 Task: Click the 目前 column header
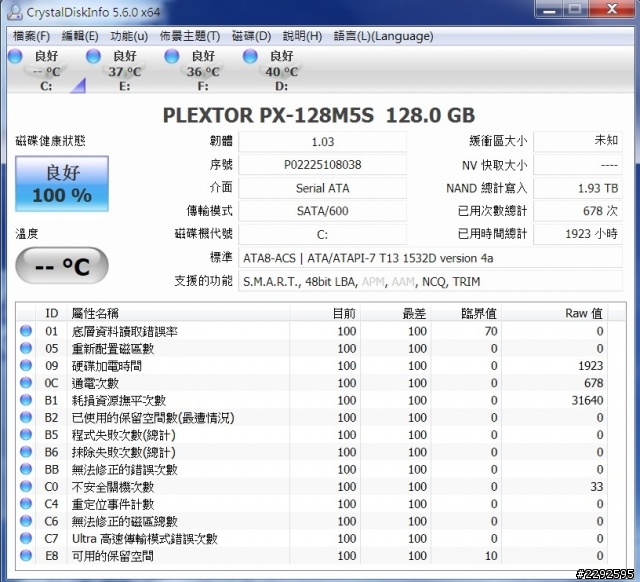click(325, 313)
